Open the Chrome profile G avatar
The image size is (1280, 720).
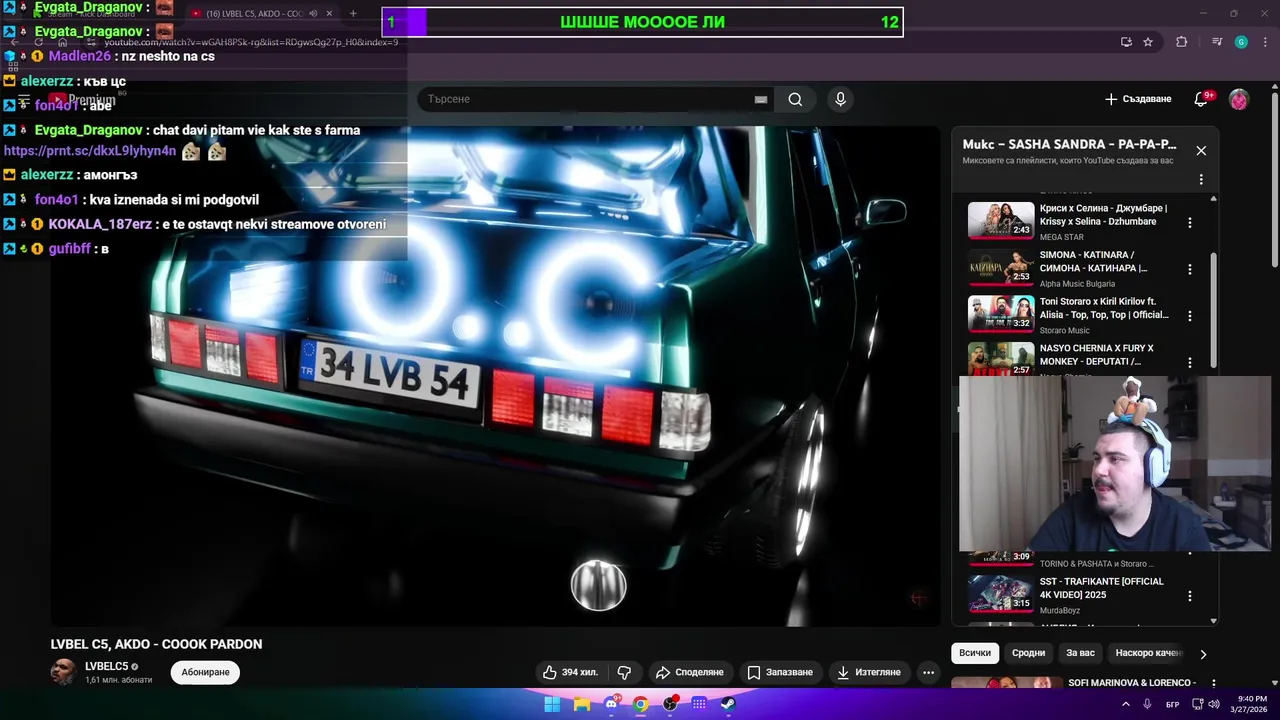pos(1241,42)
